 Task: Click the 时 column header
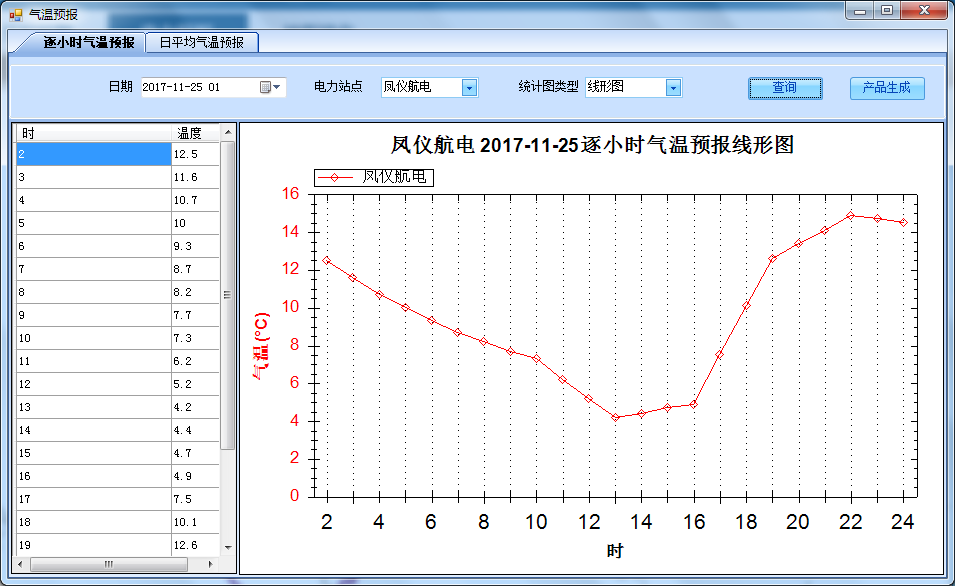pyautogui.click(x=92, y=133)
